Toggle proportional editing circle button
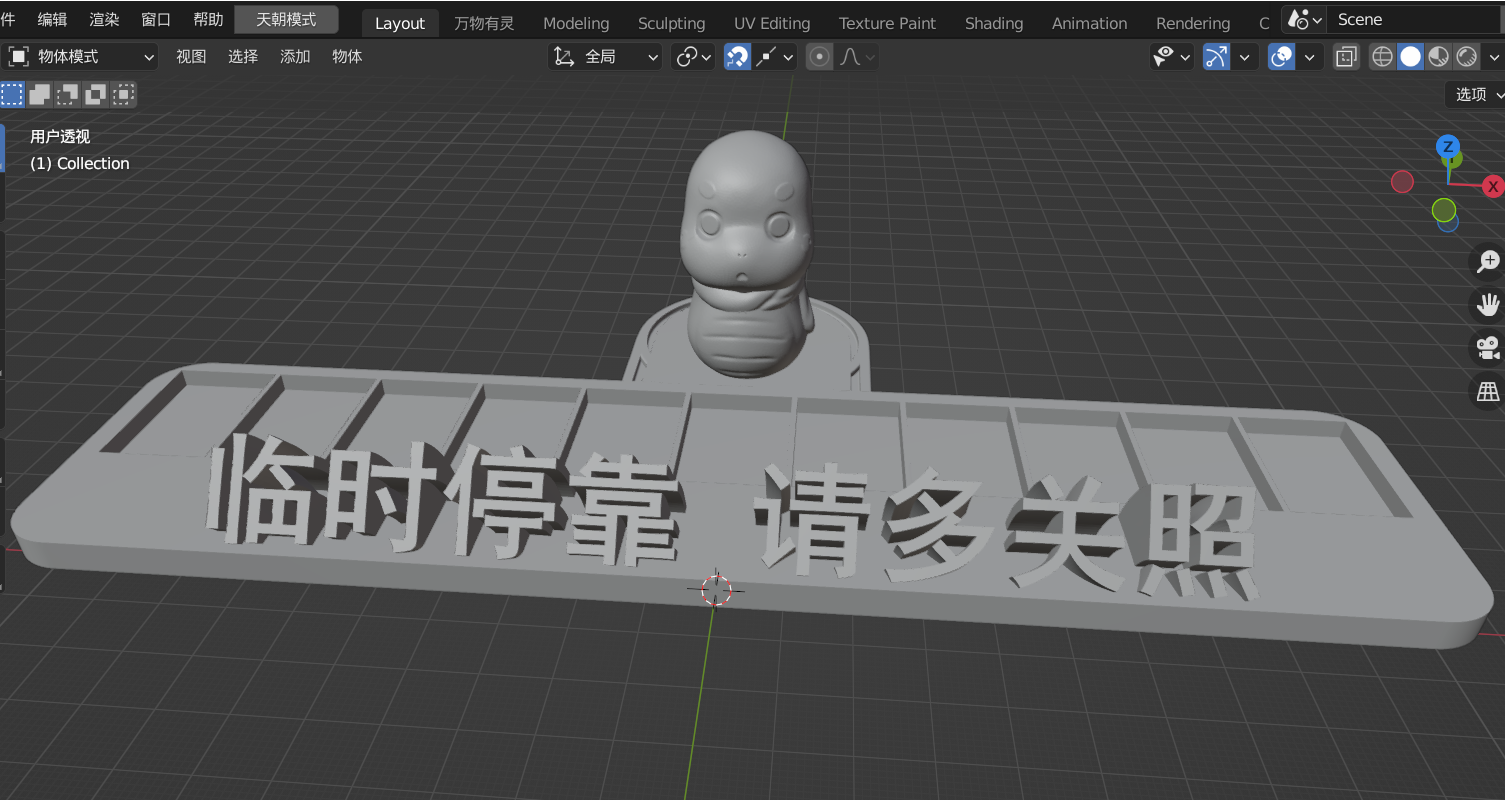Viewport: 1505px width, 800px height. [x=820, y=57]
